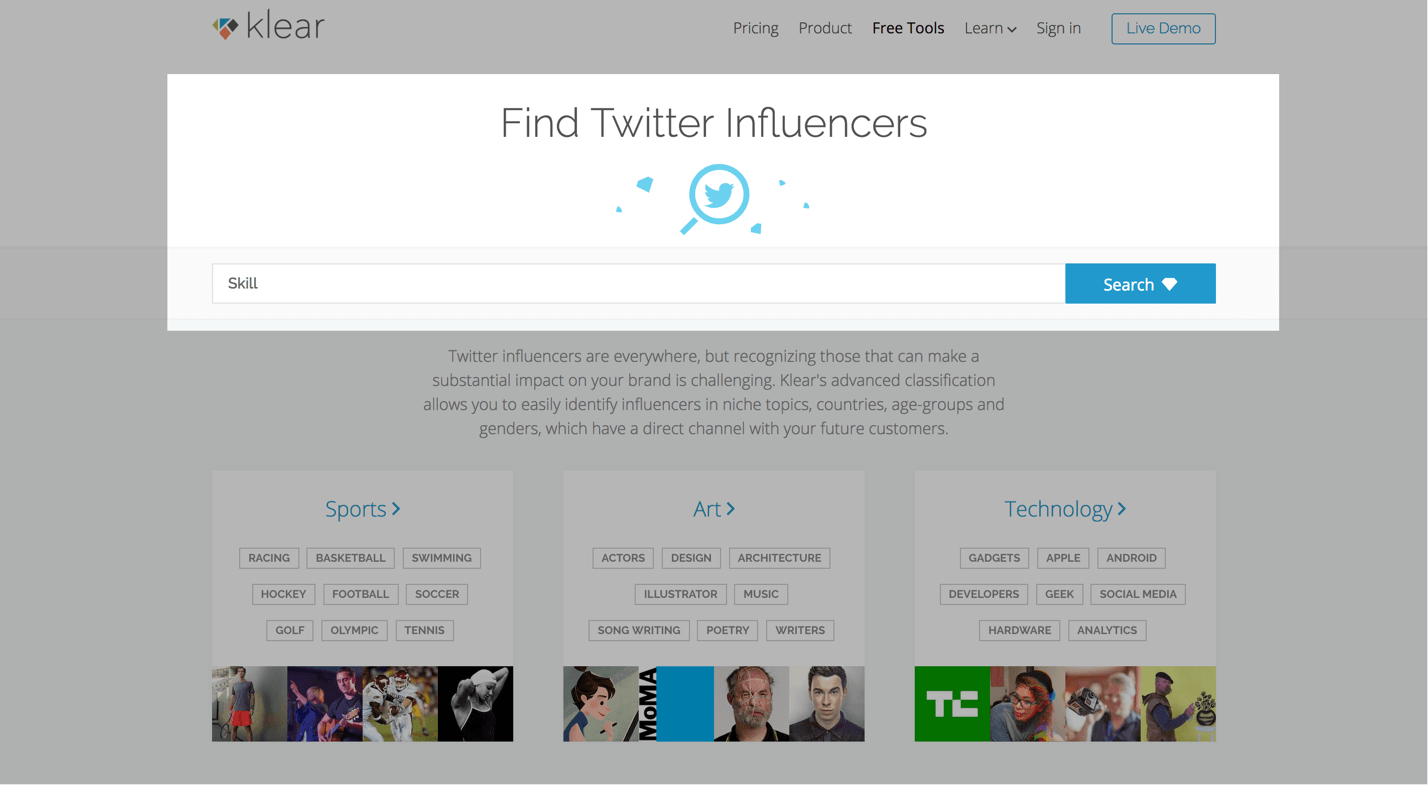Select the ANDROID tag
1428x785 pixels.
point(1131,558)
